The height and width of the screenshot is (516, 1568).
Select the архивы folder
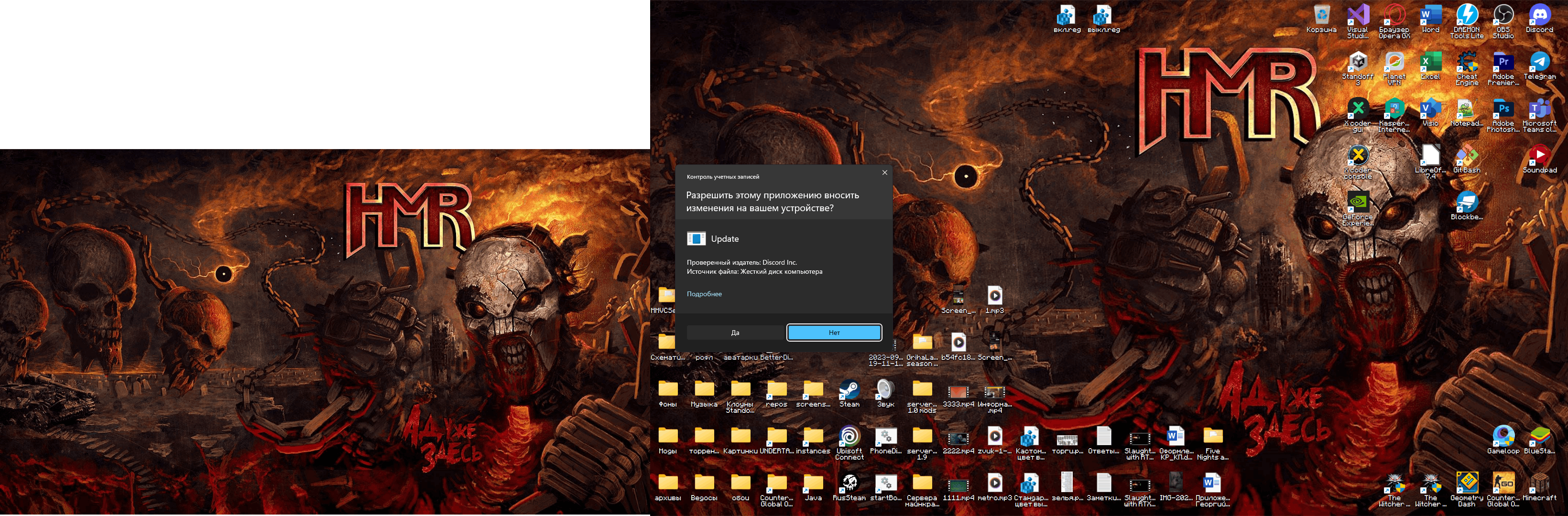668,487
